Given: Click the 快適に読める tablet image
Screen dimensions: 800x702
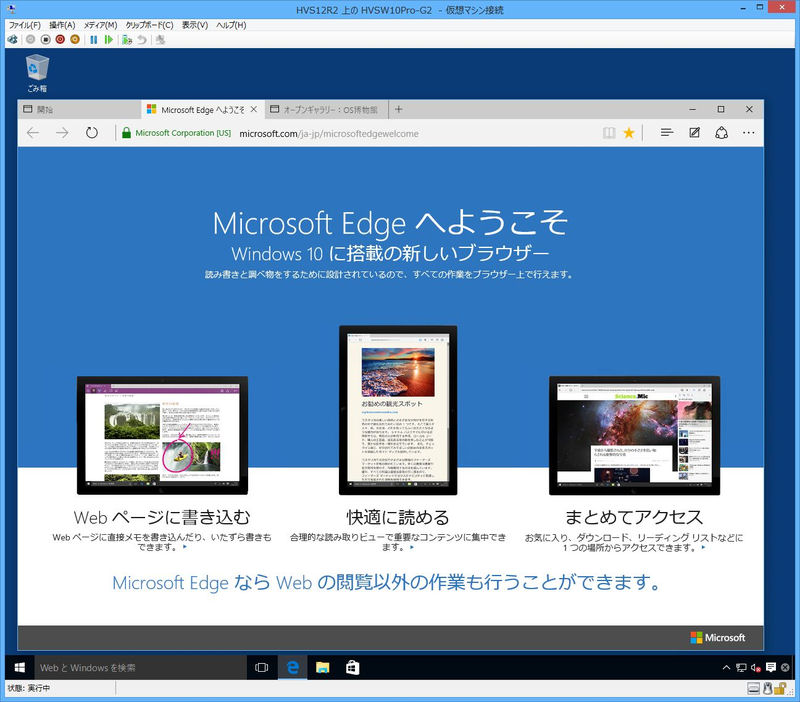Looking at the screenshot, I should click(x=398, y=410).
